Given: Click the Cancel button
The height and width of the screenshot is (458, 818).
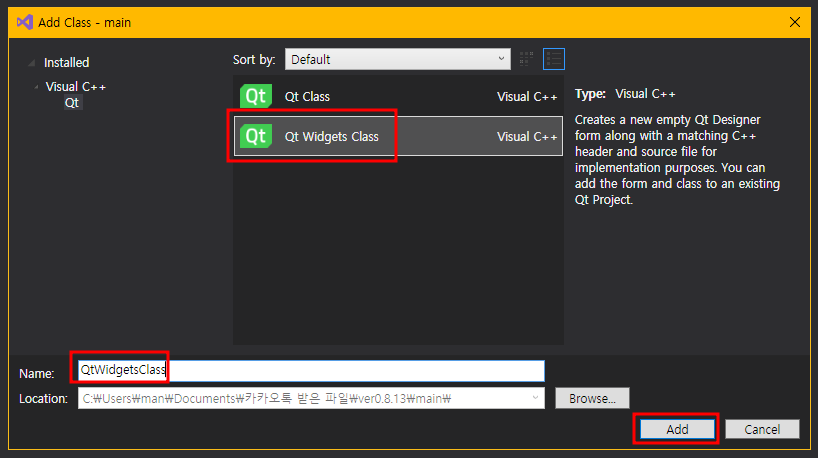Looking at the screenshot, I should tap(762, 429).
